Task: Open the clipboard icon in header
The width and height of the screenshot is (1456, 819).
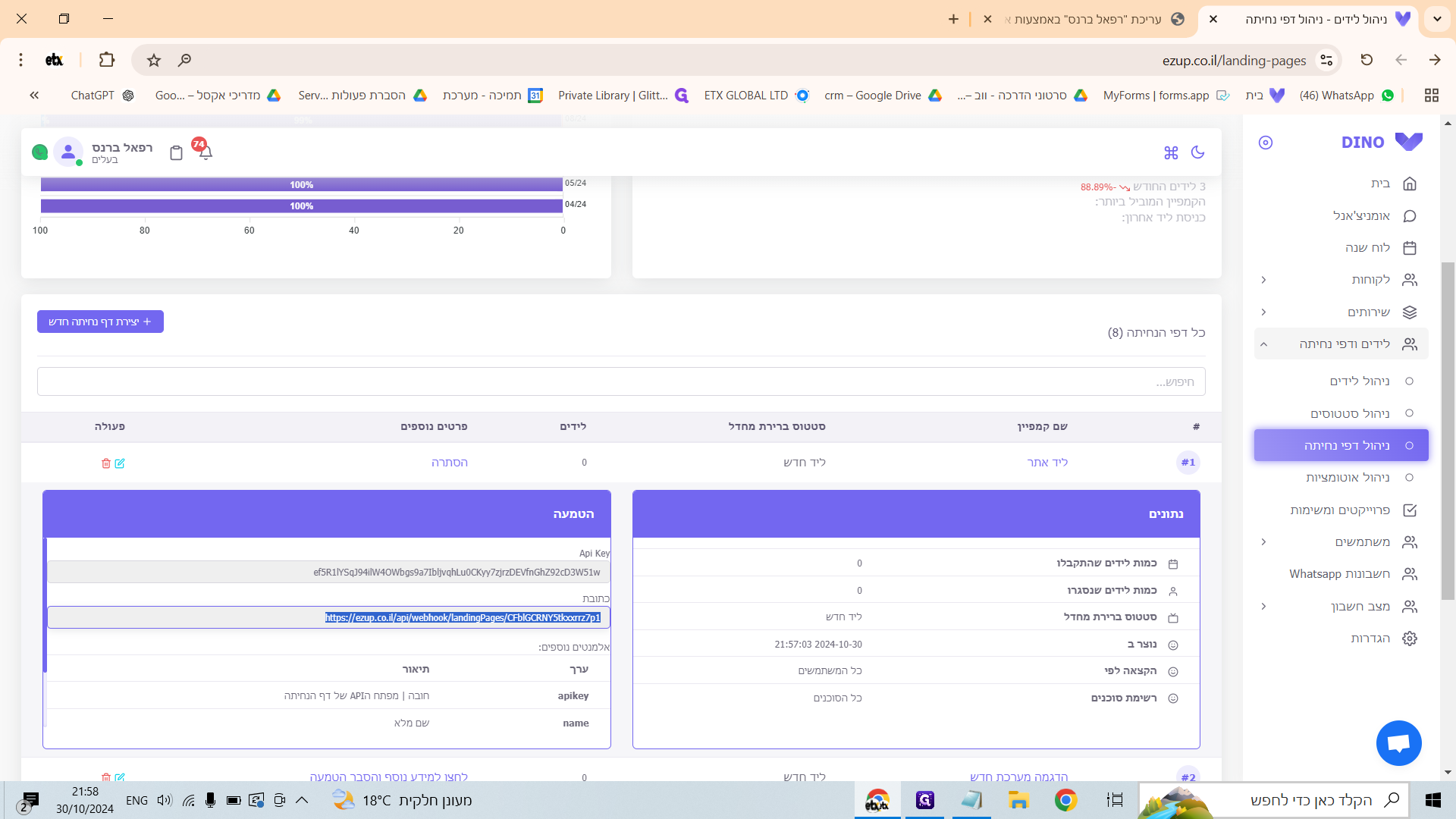Action: tap(176, 152)
